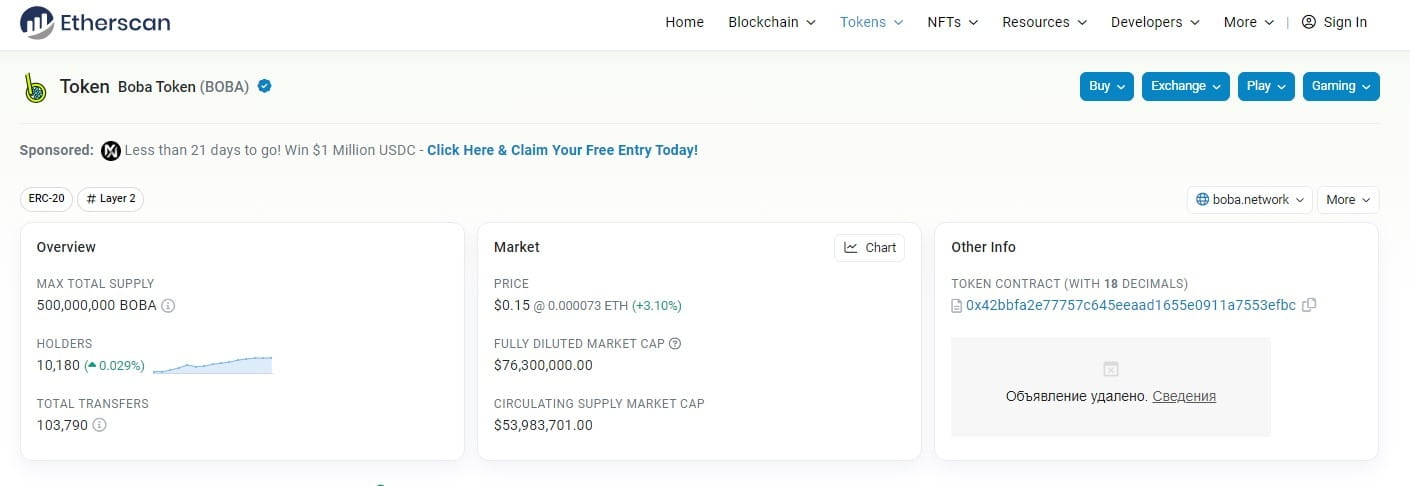Expand the Exchange dropdown
Image resolution: width=1410 pixels, height=486 pixels.
click(x=1186, y=86)
